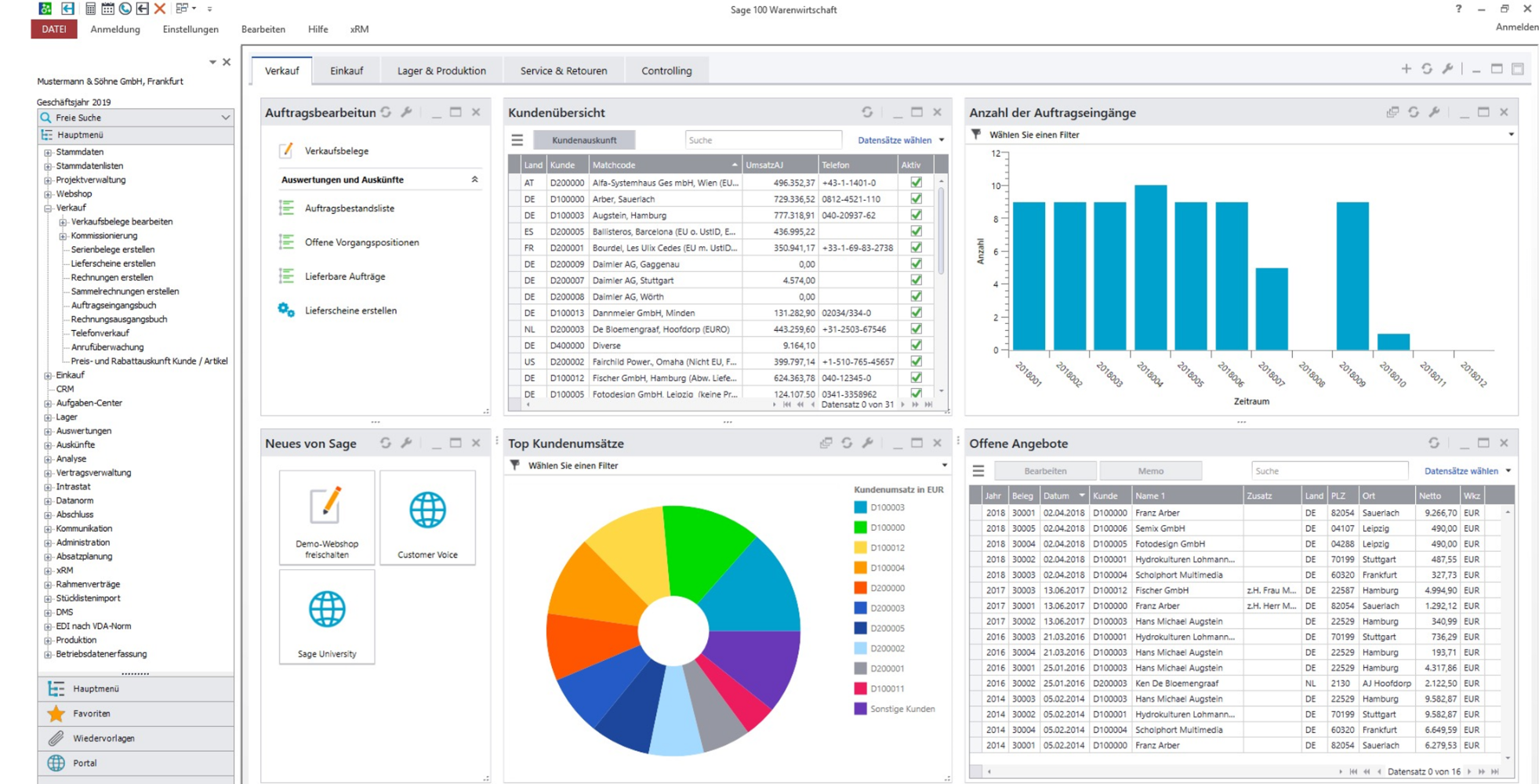
Task: Open the hamburger menu in Offene Angebote
Action: (x=977, y=470)
